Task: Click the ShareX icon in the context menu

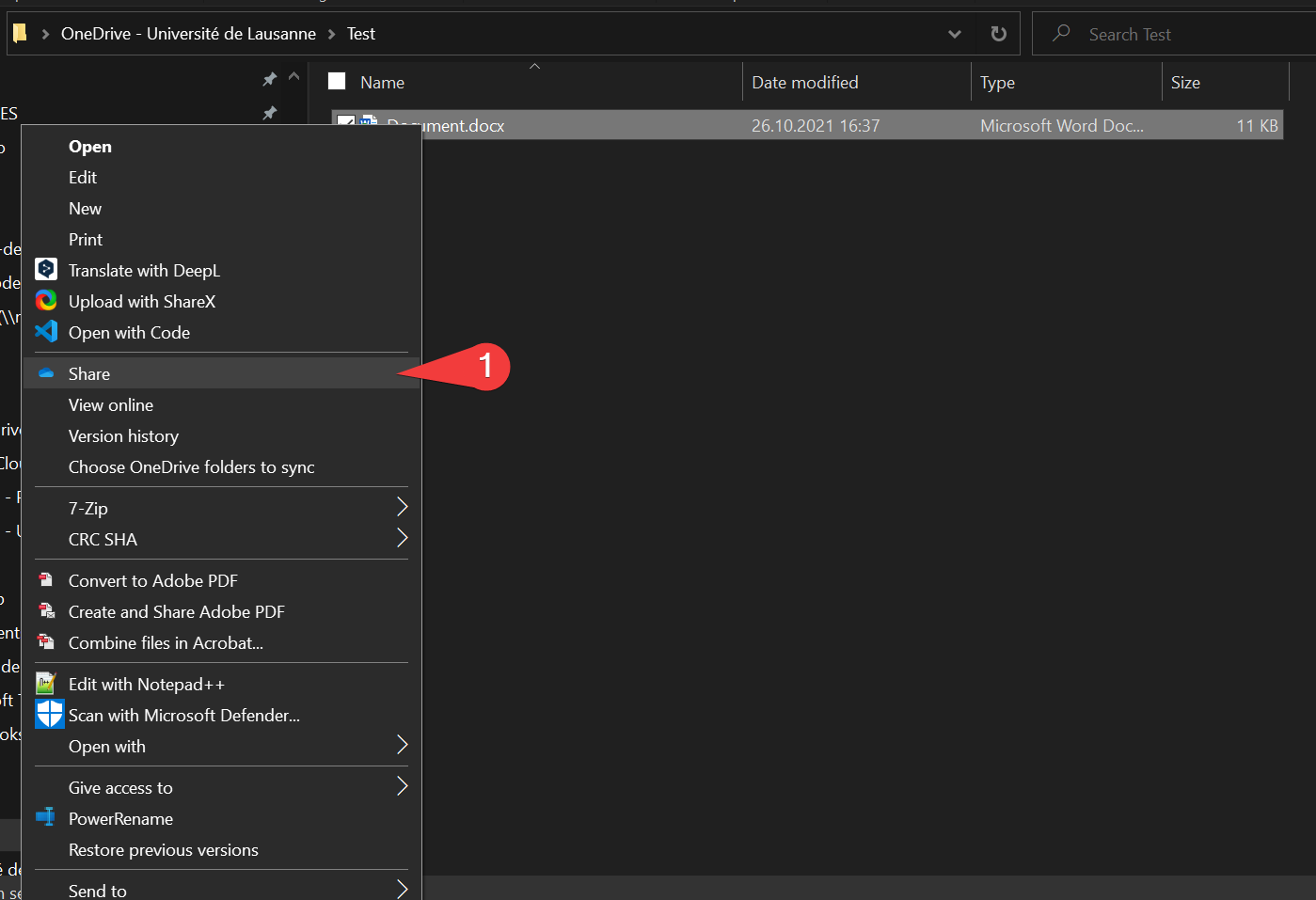Action: point(46,301)
